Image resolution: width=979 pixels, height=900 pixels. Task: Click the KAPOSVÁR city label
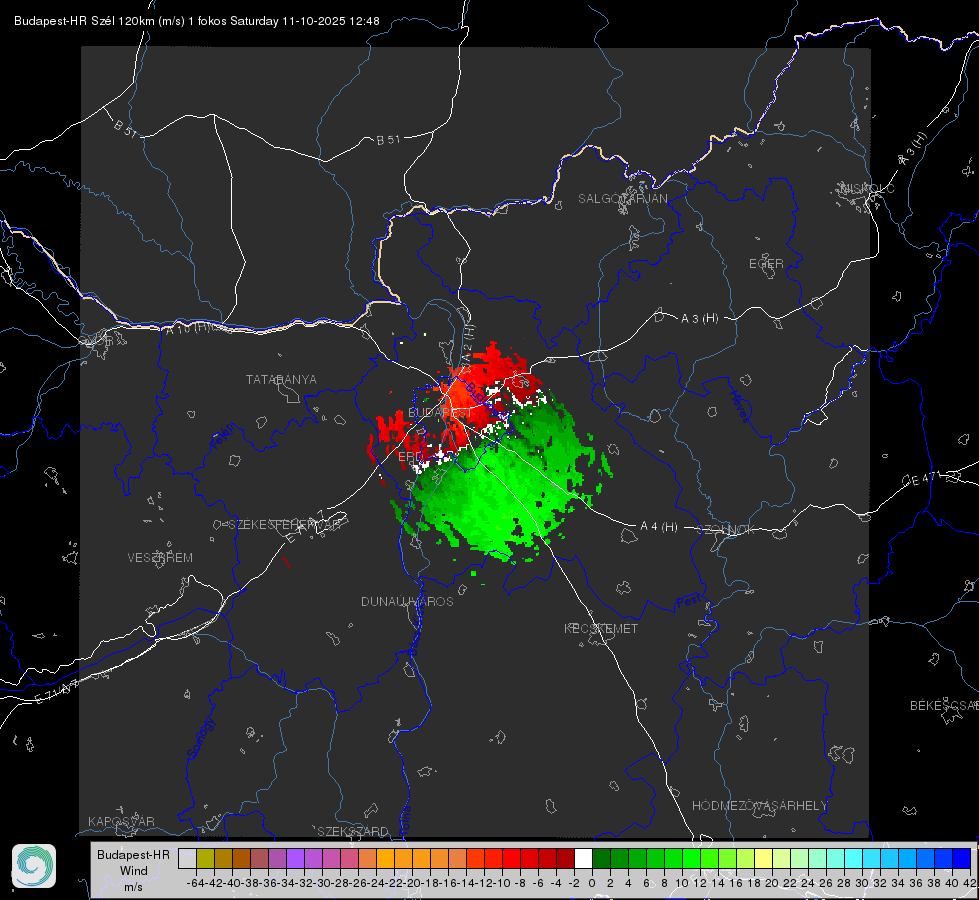tap(121, 821)
